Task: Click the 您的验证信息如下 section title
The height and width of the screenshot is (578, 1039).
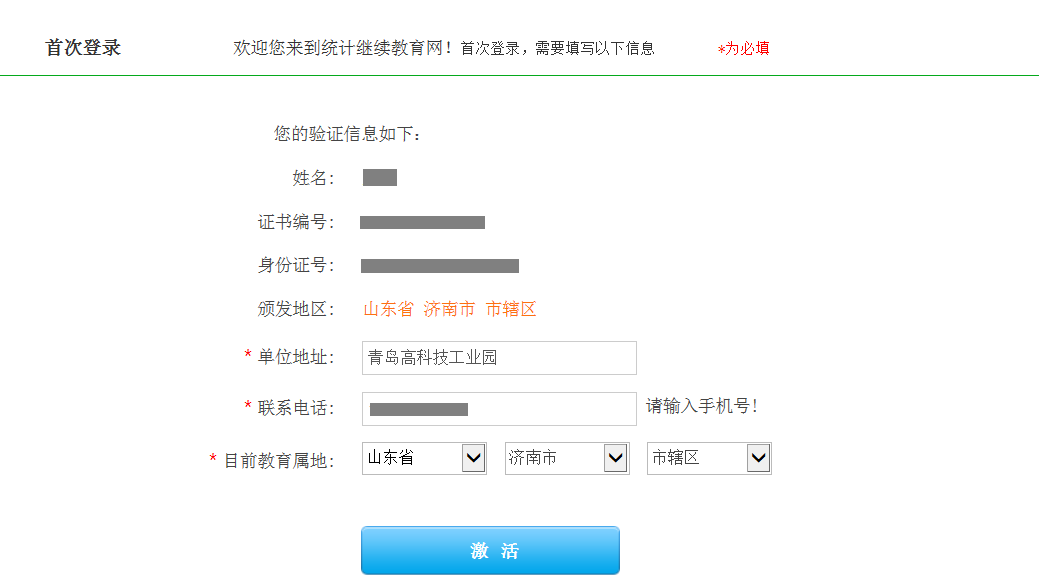Action: (347, 134)
